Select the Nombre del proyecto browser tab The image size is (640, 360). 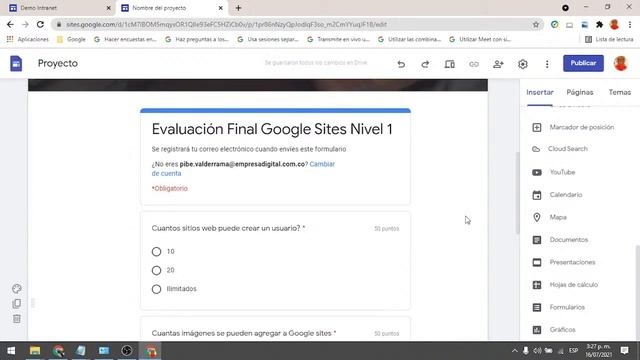tap(171, 8)
